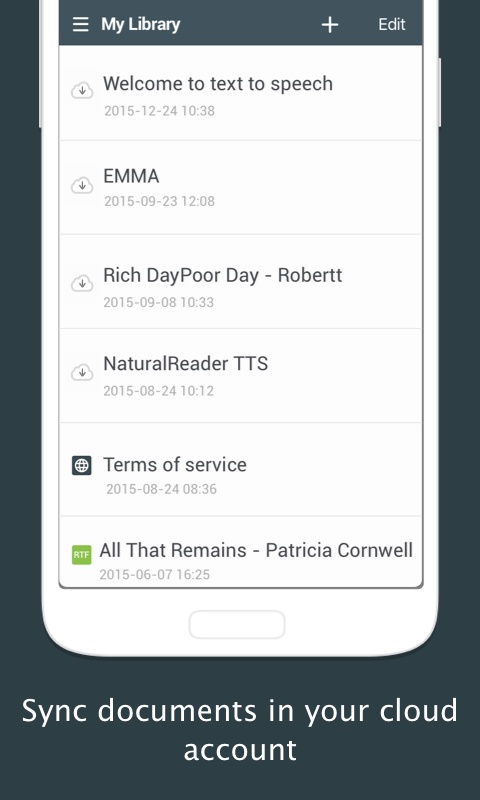The image size is (480, 800).
Task: Open the hamburger menu in My Library
Action: click(81, 24)
